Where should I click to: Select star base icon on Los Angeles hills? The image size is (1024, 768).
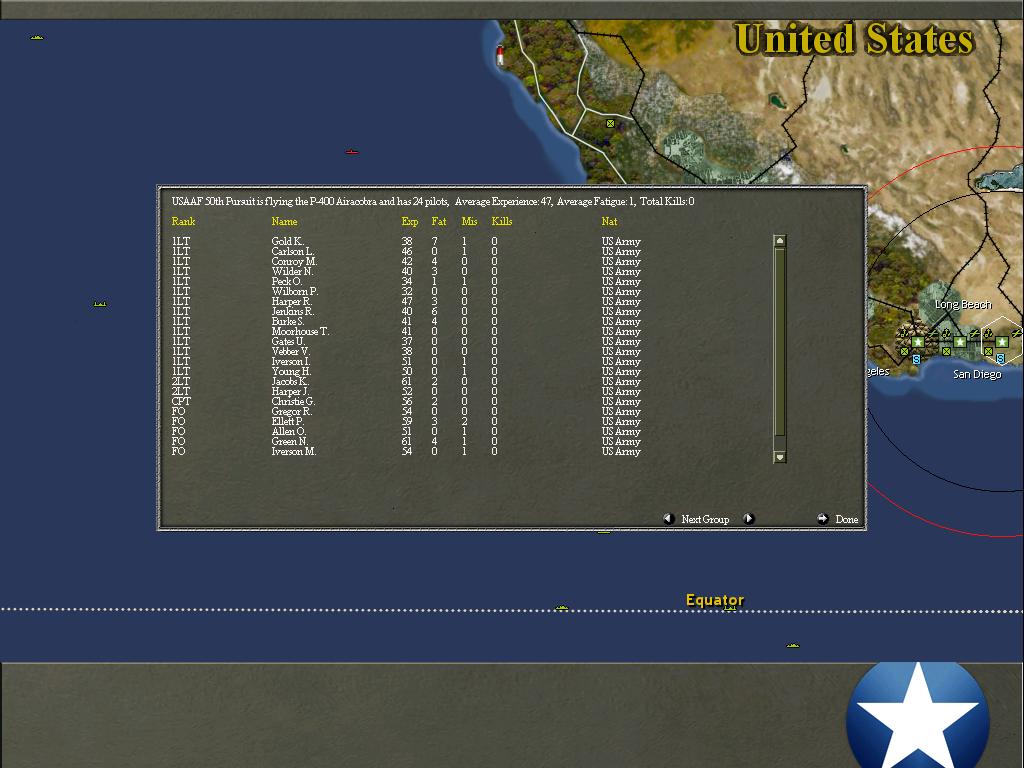pos(918,342)
